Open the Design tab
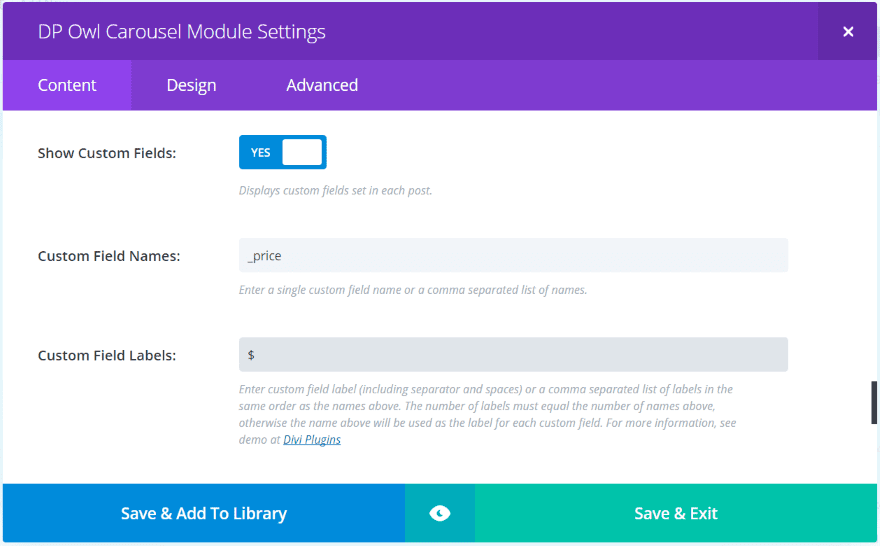This screenshot has height=546, width=880. tap(191, 85)
